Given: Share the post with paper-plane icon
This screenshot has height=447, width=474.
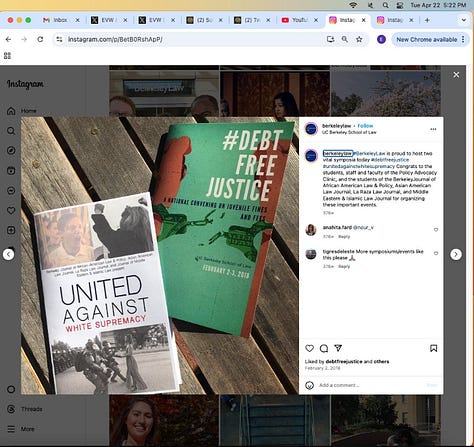Looking at the screenshot, I should [338, 348].
